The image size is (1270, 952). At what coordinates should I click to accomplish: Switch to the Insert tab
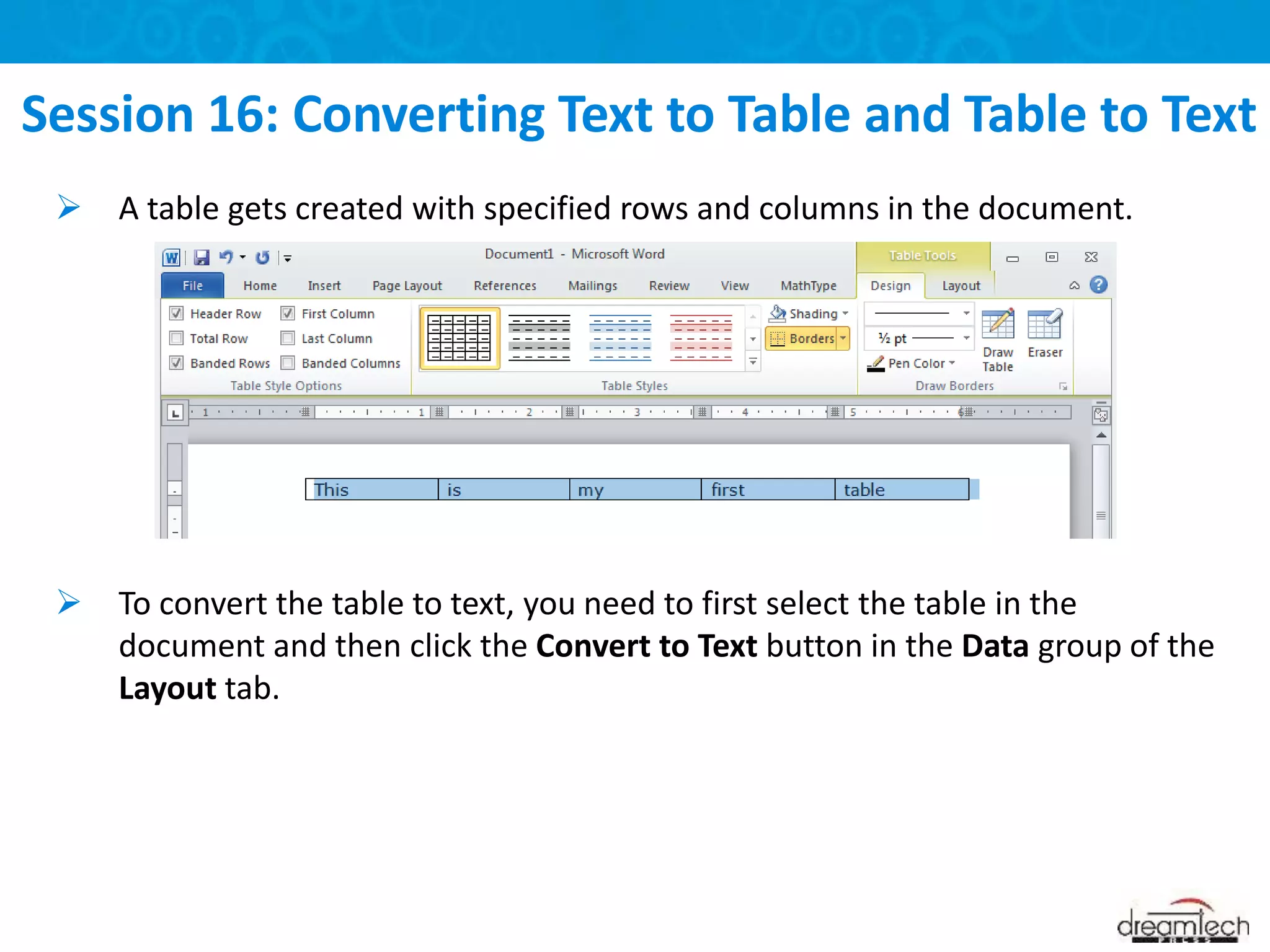pos(324,286)
